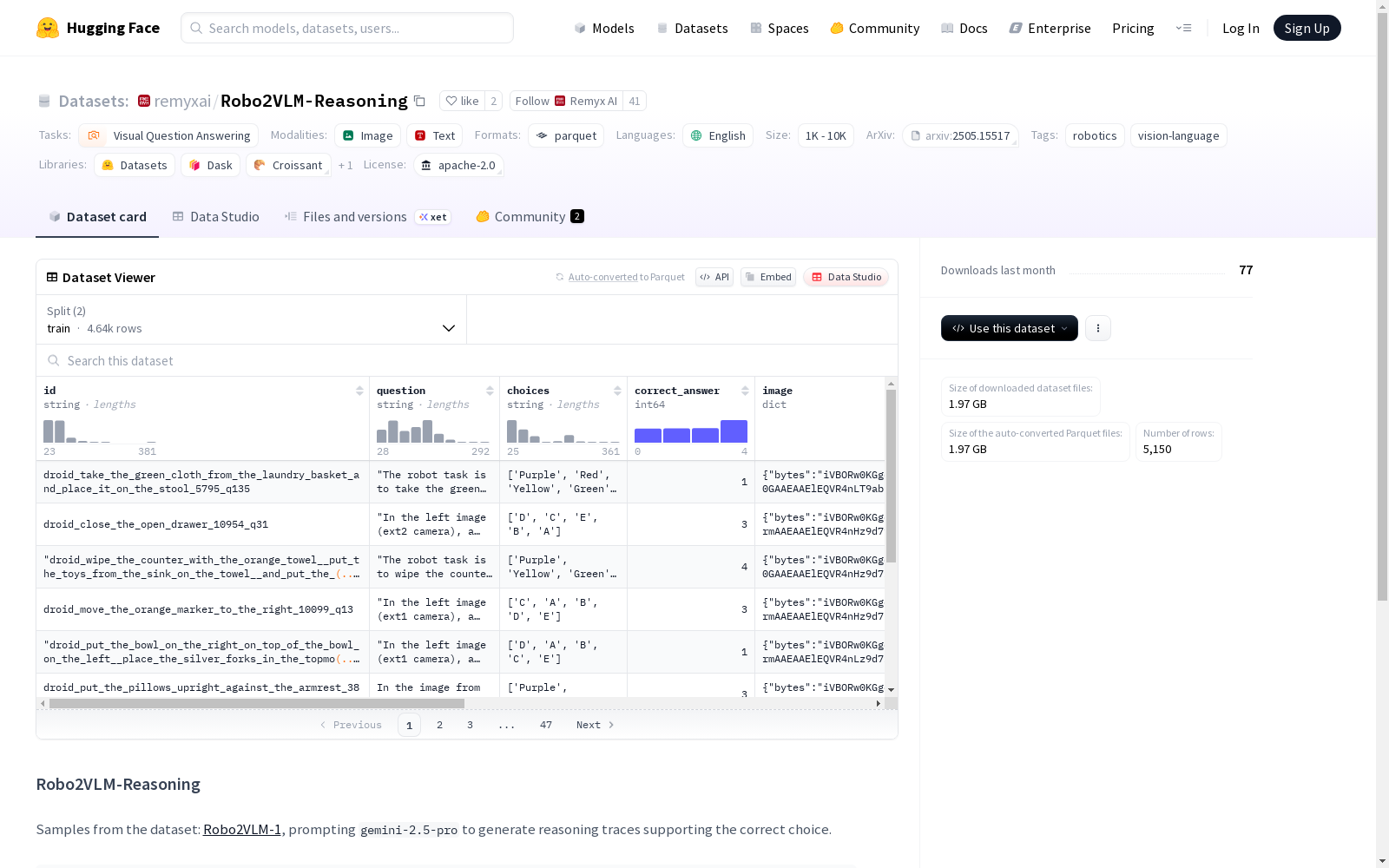Sort the id column
Viewport: 1389px width, 868px height.
(359, 391)
